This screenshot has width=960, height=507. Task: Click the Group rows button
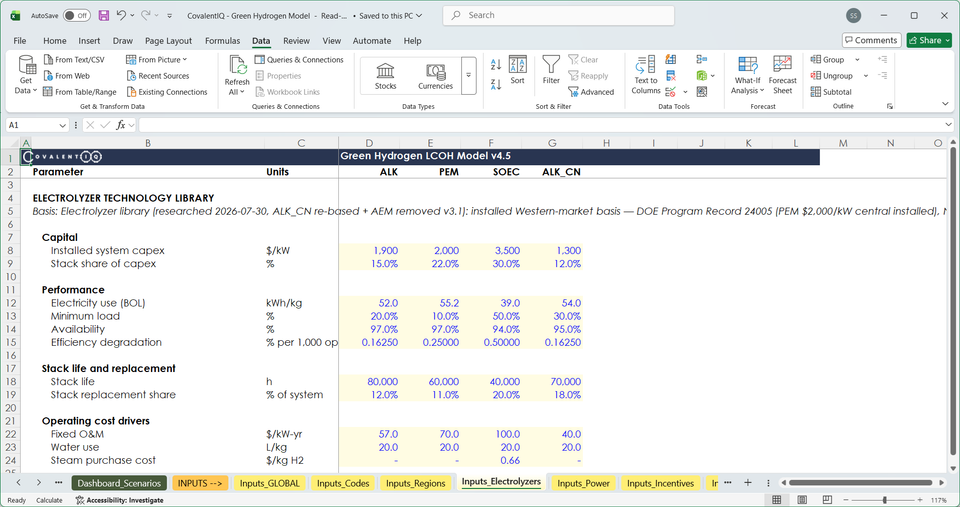[827, 59]
